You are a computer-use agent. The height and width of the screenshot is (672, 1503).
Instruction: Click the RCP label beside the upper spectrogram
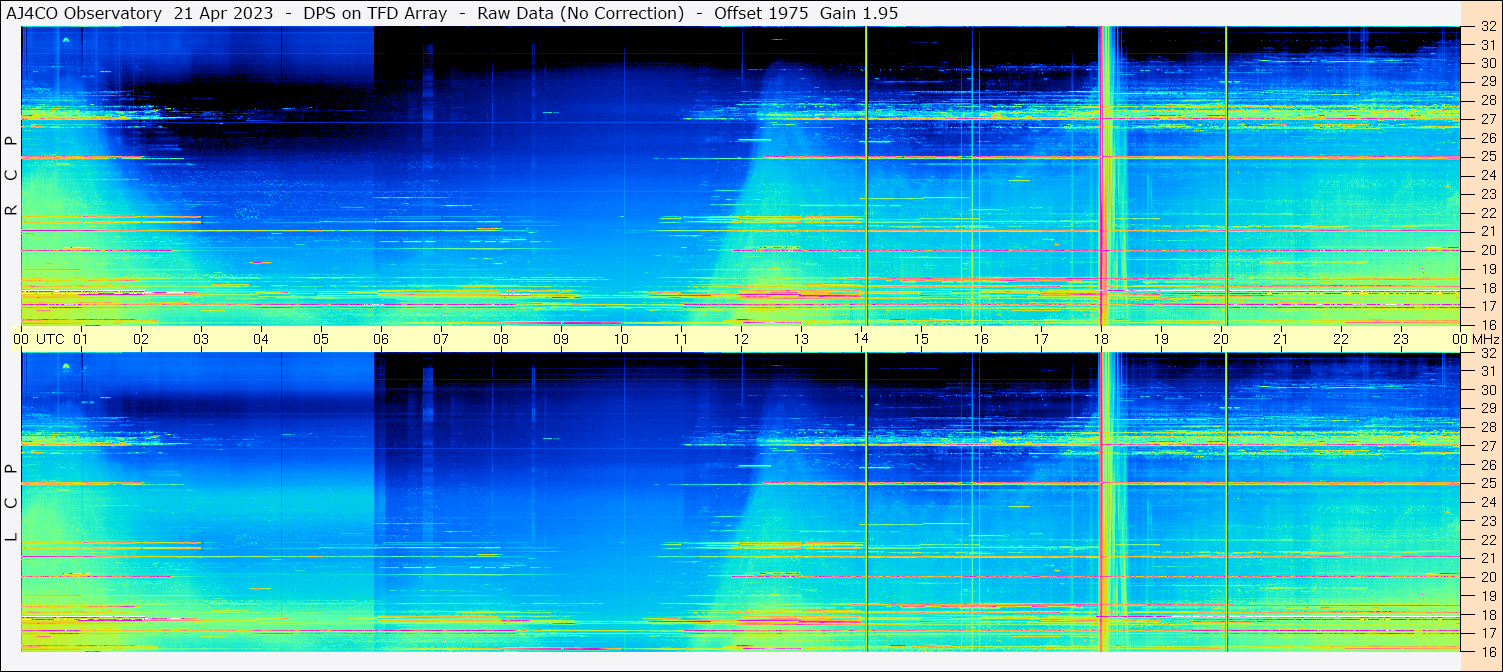[12, 175]
